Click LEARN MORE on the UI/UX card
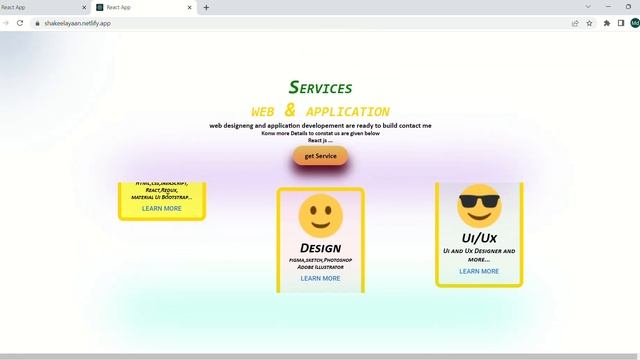640x360 pixels. [479, 271]
